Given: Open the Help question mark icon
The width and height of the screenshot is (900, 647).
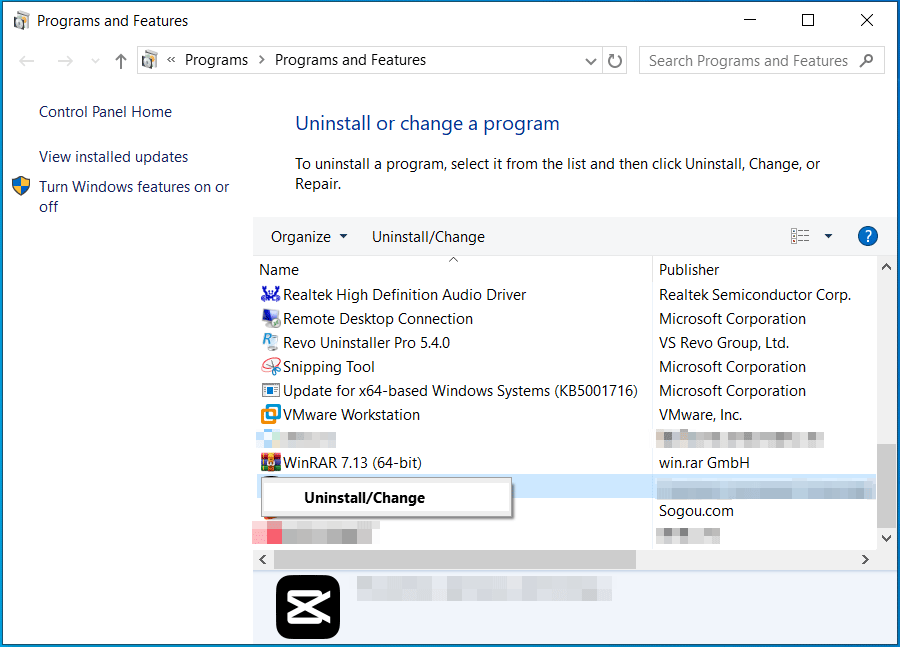Looking at the screenshot, I should (867, 236).
